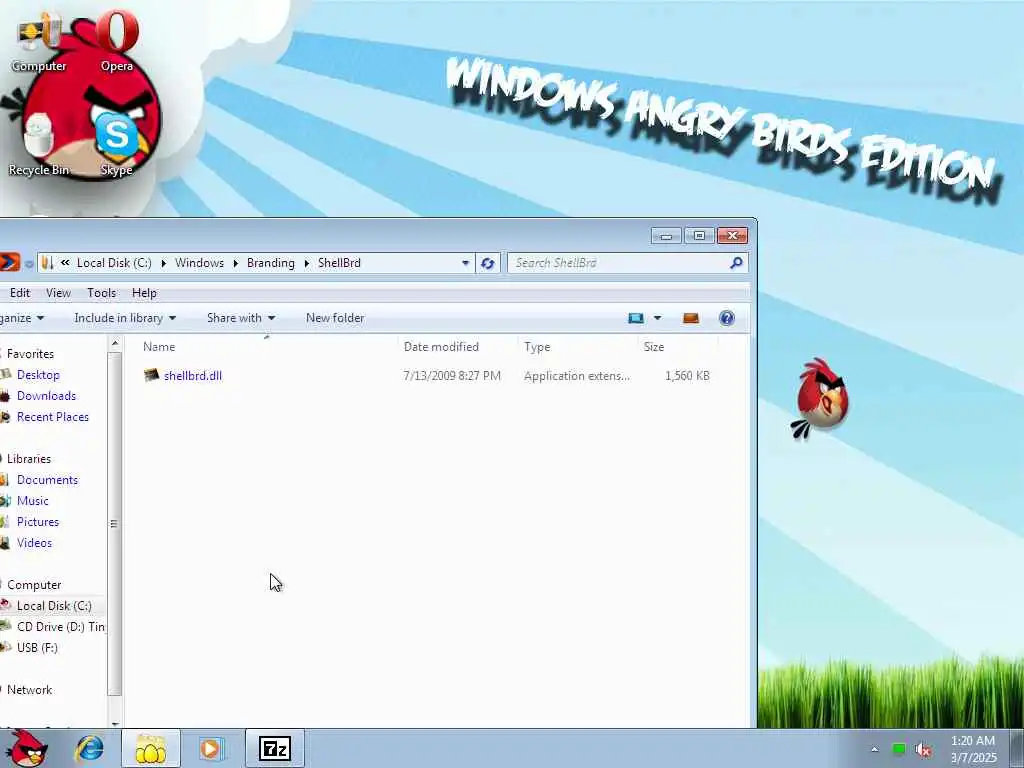The width and height of the screenshot is (1024, 768).
Task: Open the Explorer folder taskbar icon
Action: (151, 748)
